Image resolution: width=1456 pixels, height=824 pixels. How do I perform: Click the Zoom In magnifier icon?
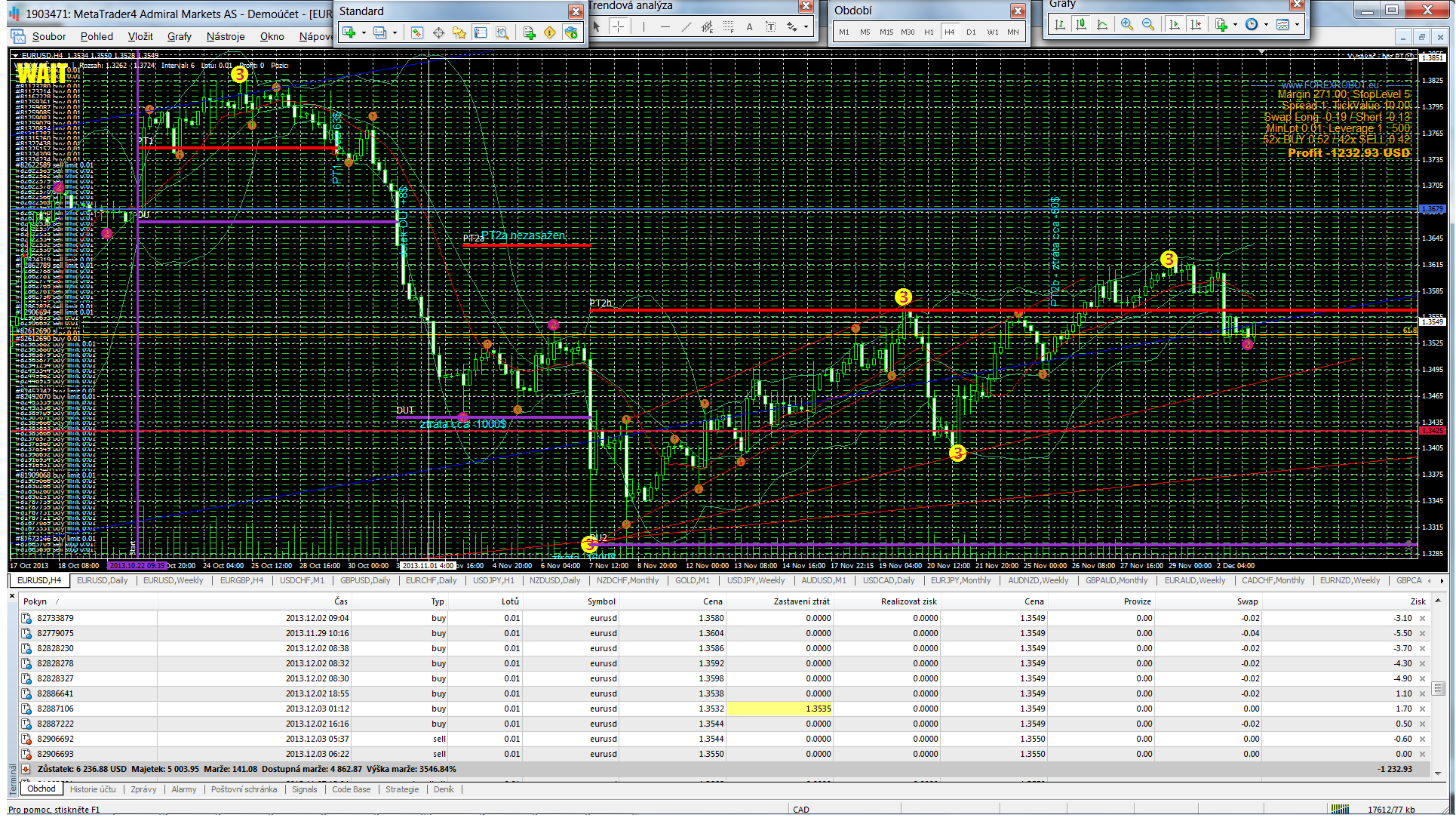(x=1126, y=24)
